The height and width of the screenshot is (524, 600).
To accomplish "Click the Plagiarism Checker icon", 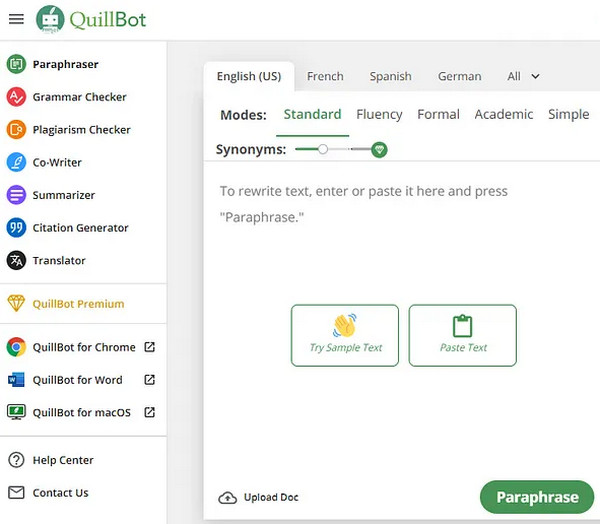I will (16, 129).
